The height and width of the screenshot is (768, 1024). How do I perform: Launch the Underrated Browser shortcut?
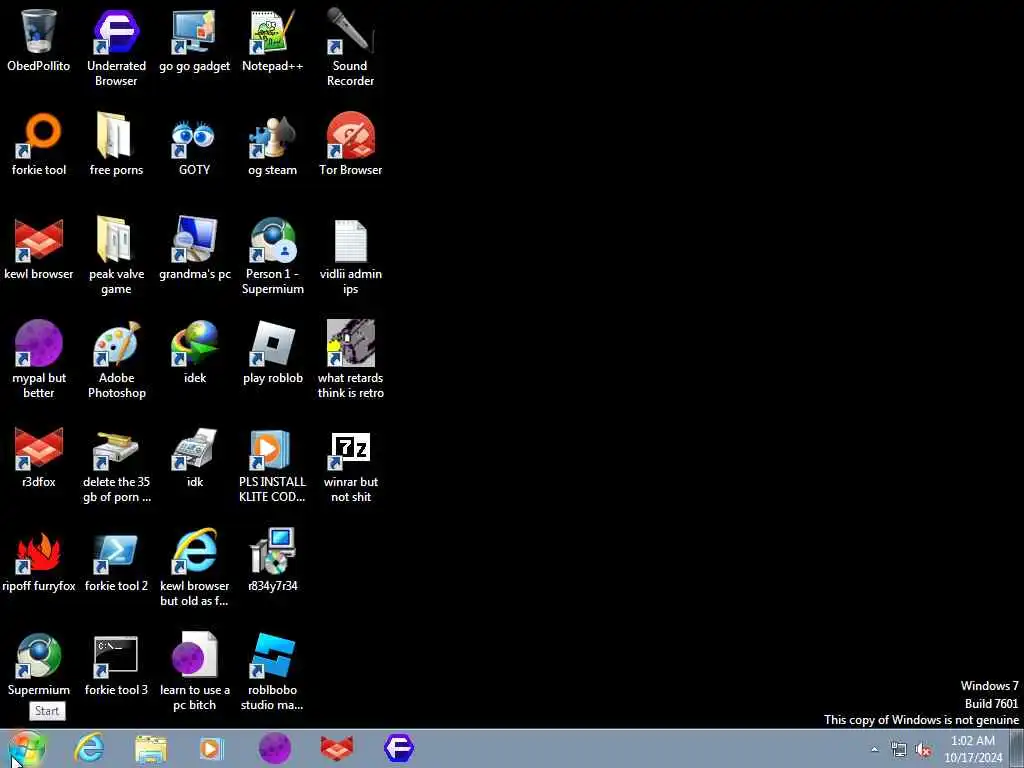(x=116, y=47)
